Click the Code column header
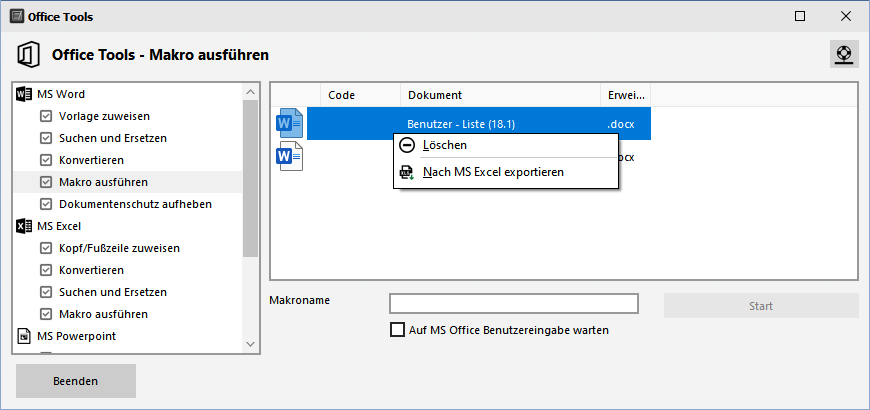Viewport: 870px width, 410px height. [361, 95]
